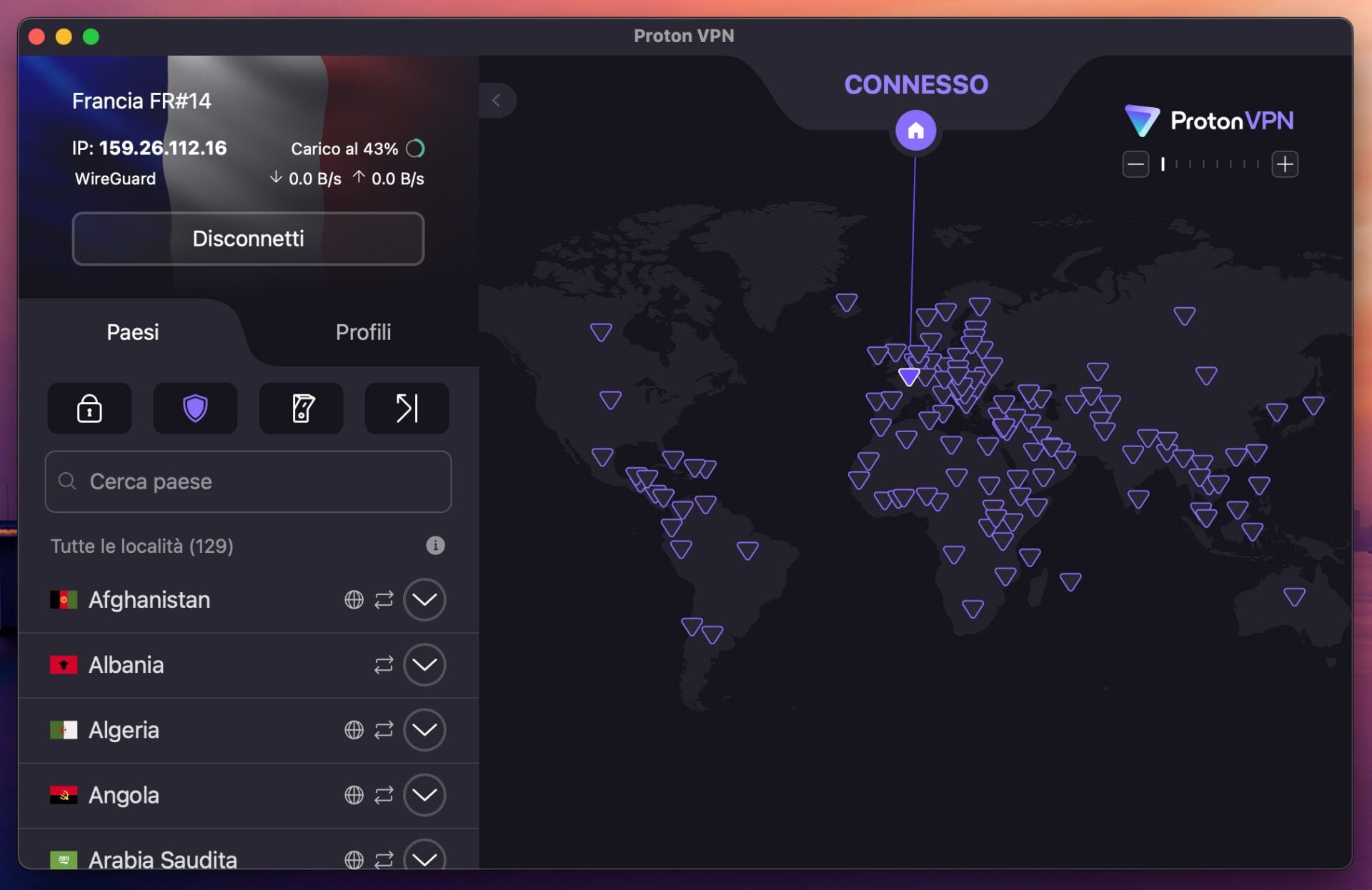Click the Japan server marker on the map
This screenshot has width=1372, height=890.
(x=1313, y=406)
